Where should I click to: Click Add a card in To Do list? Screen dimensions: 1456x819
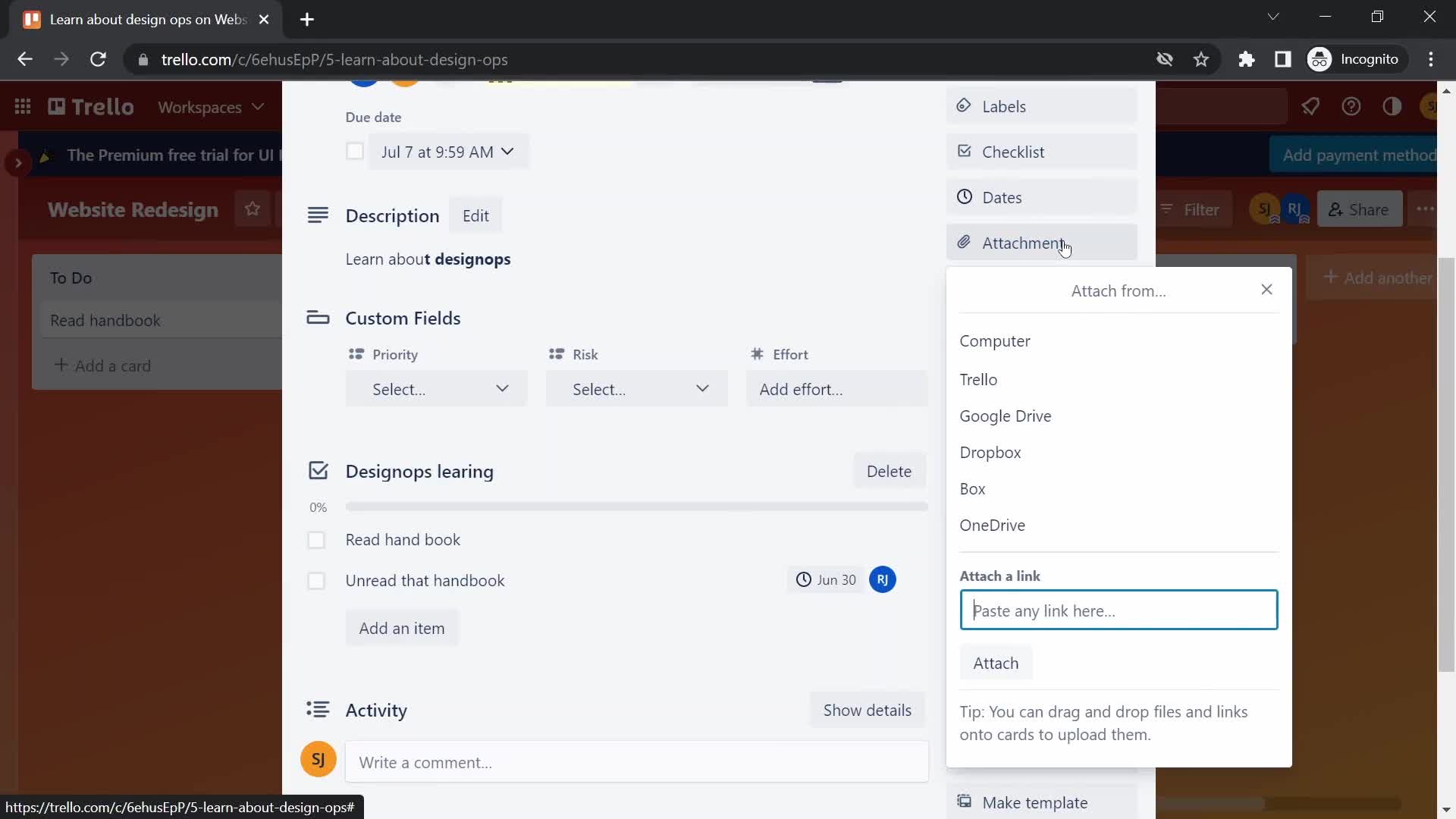102,366
